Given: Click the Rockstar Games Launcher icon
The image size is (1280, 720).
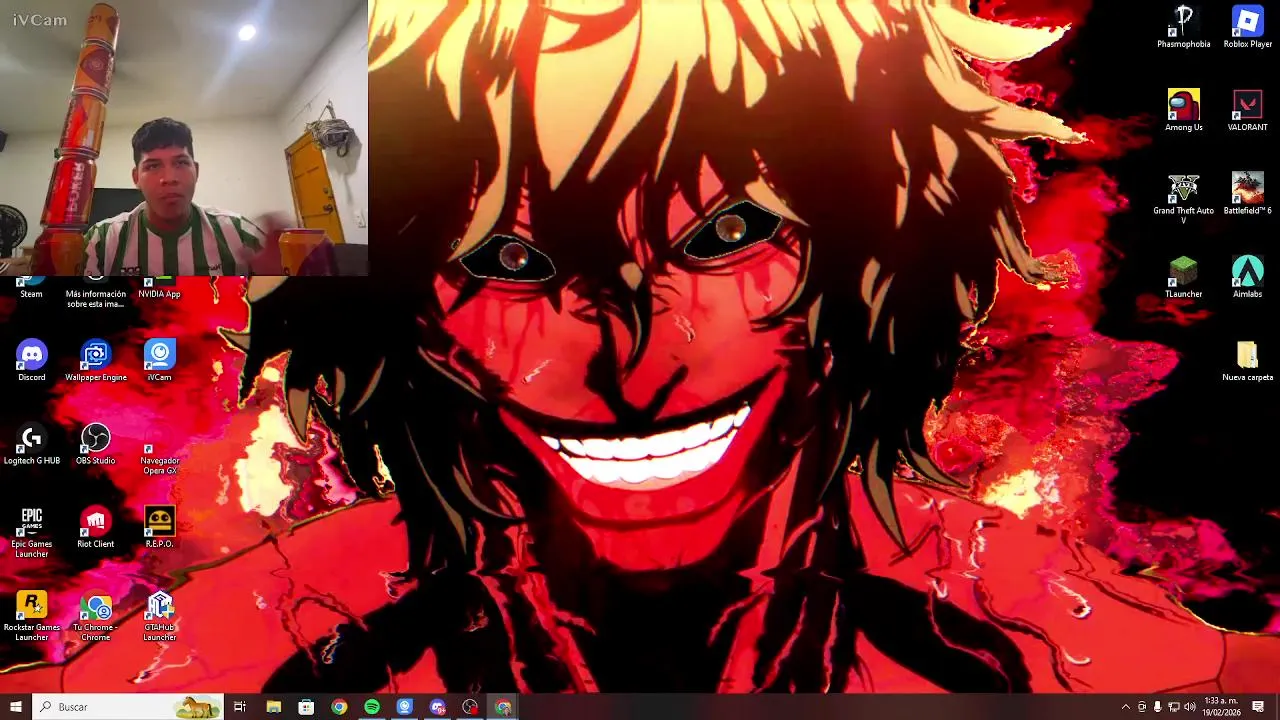Looking at the screenshot, I should point(31,616).
